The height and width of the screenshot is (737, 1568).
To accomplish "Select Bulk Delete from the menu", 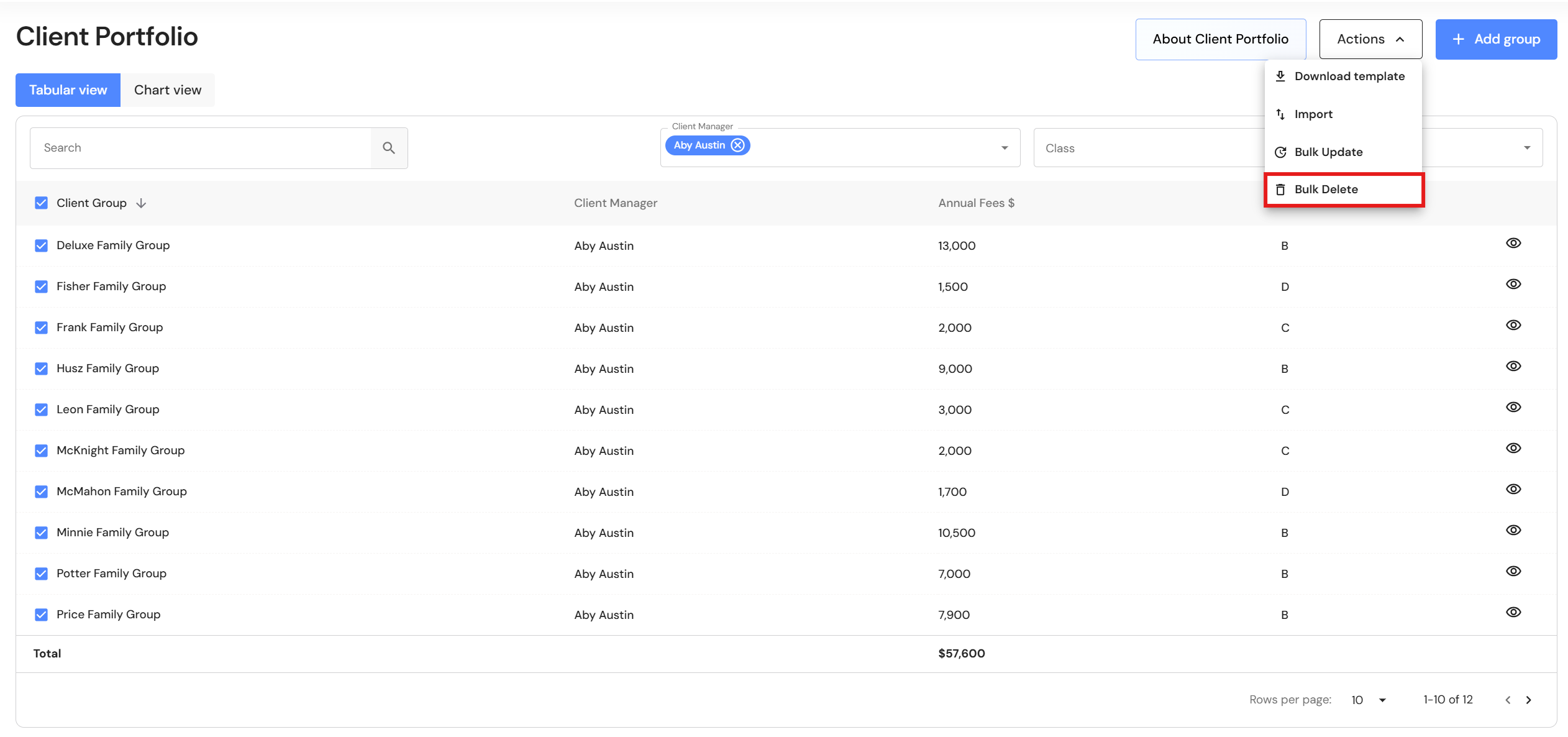I will (x=1326, y=190).
